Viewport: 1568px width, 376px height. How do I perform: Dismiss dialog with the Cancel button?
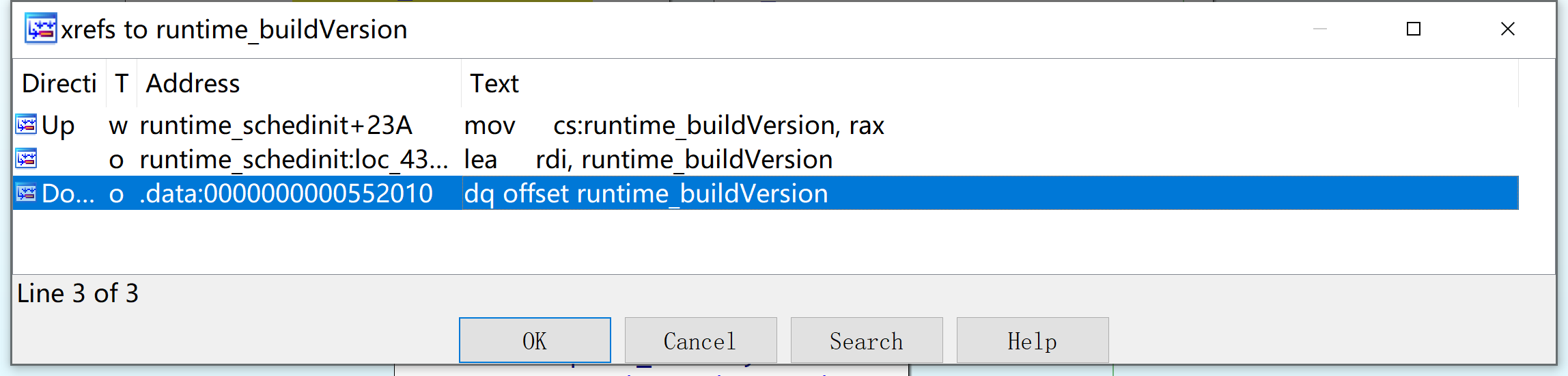click(701, 340)
